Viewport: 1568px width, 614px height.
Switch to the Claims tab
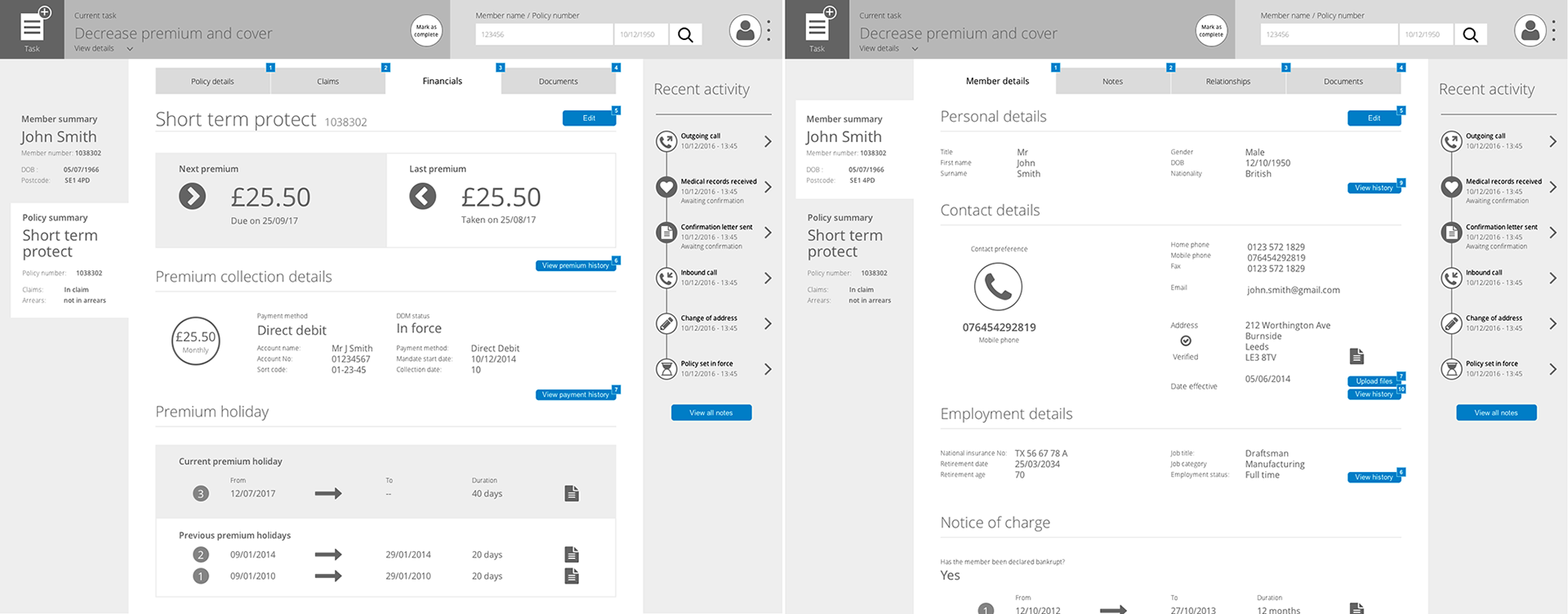[327, 81]
